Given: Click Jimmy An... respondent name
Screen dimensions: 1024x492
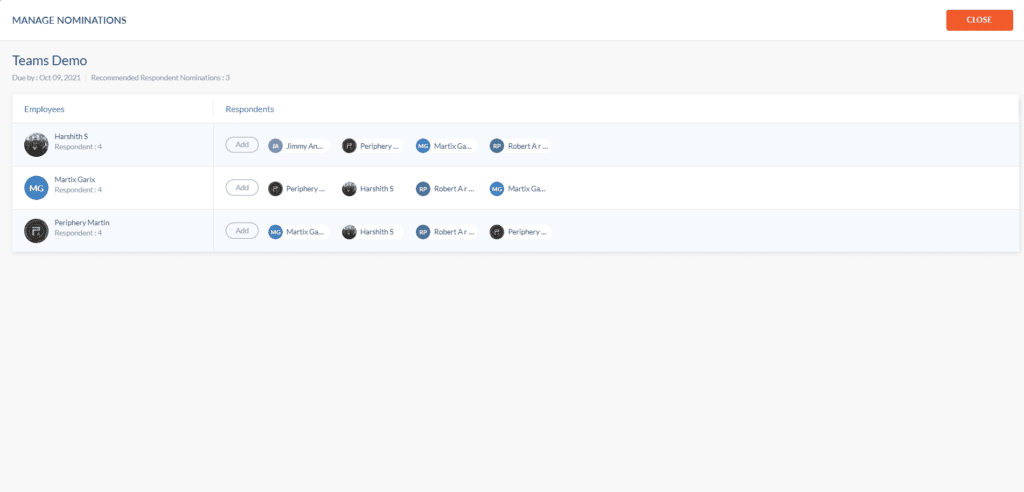Looking at the screenshot, I should 305,146.
